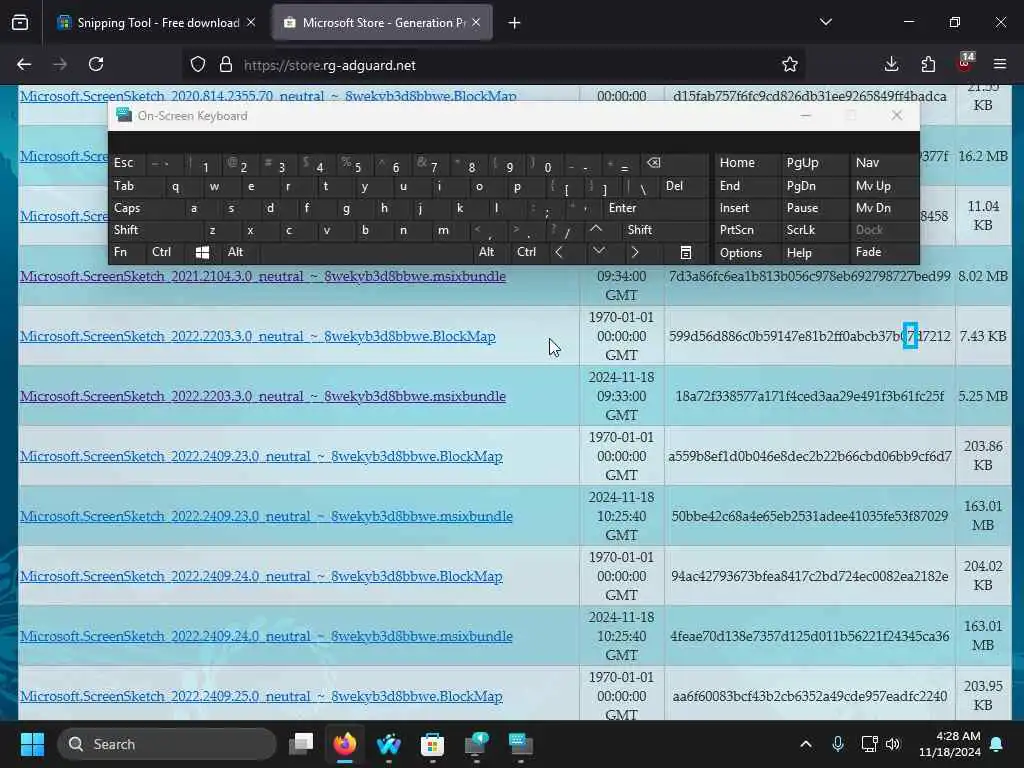The image size is (1024, 768).
Task: Open a new tab with the plus button
Action: tap(515, 23)
